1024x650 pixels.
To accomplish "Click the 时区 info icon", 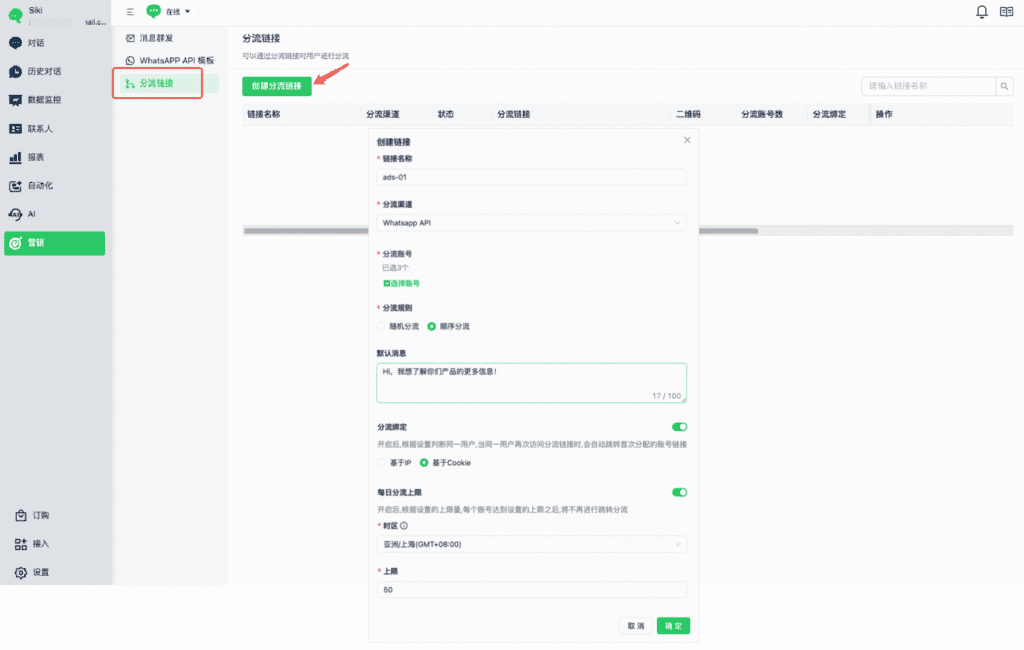I will 404,524.
